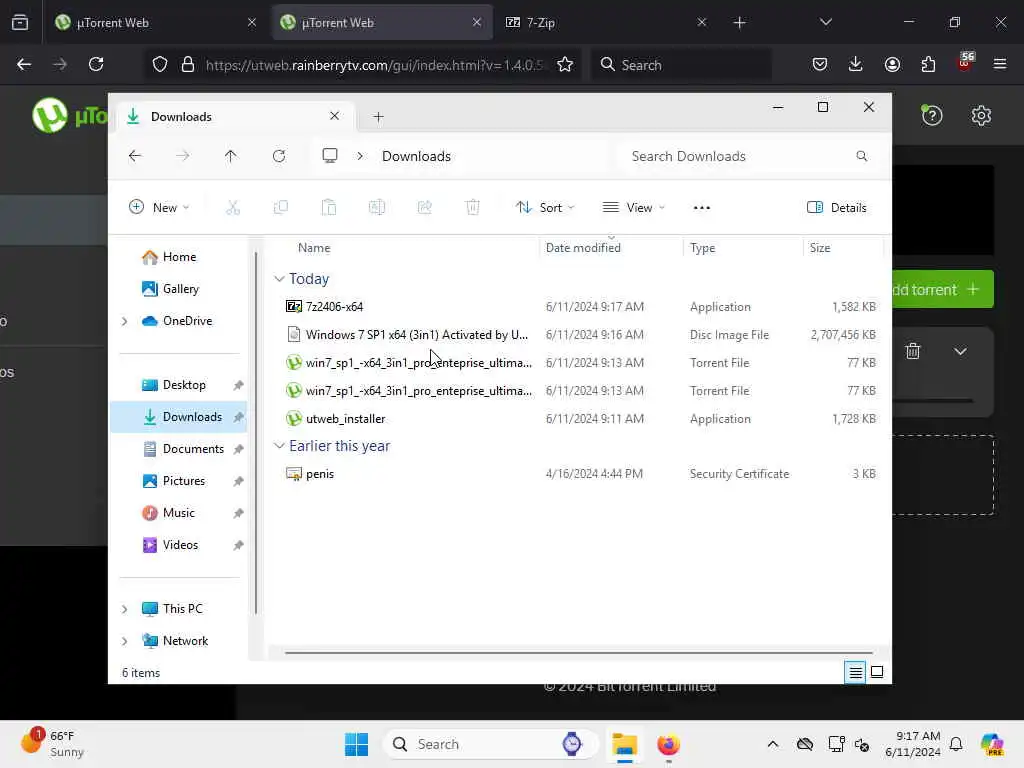Open the View dropdown
Viewport: 1024px width, 768px height.
click(x=633, y=208)
